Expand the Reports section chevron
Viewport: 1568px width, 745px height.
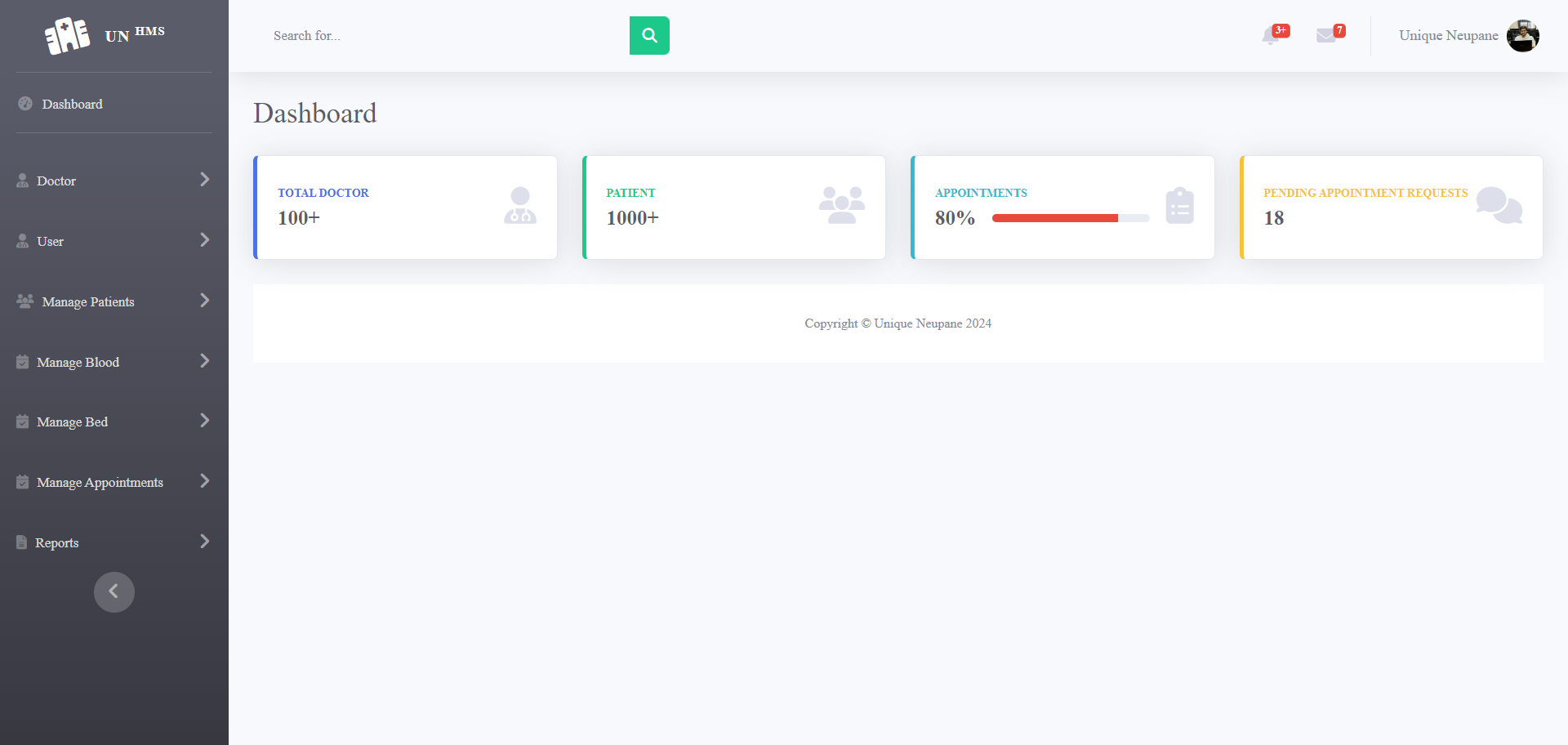[x=204, y=541]
